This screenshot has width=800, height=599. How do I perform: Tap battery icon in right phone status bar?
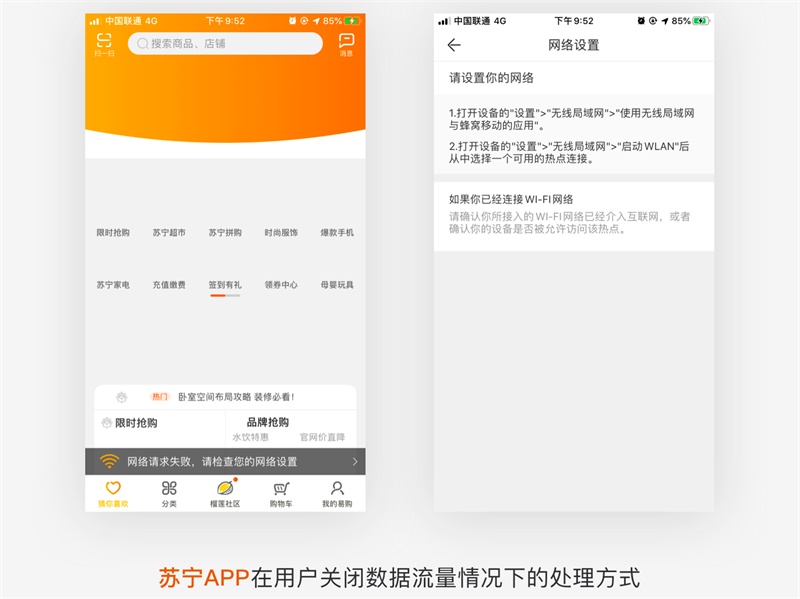click(x=702, y=21)
